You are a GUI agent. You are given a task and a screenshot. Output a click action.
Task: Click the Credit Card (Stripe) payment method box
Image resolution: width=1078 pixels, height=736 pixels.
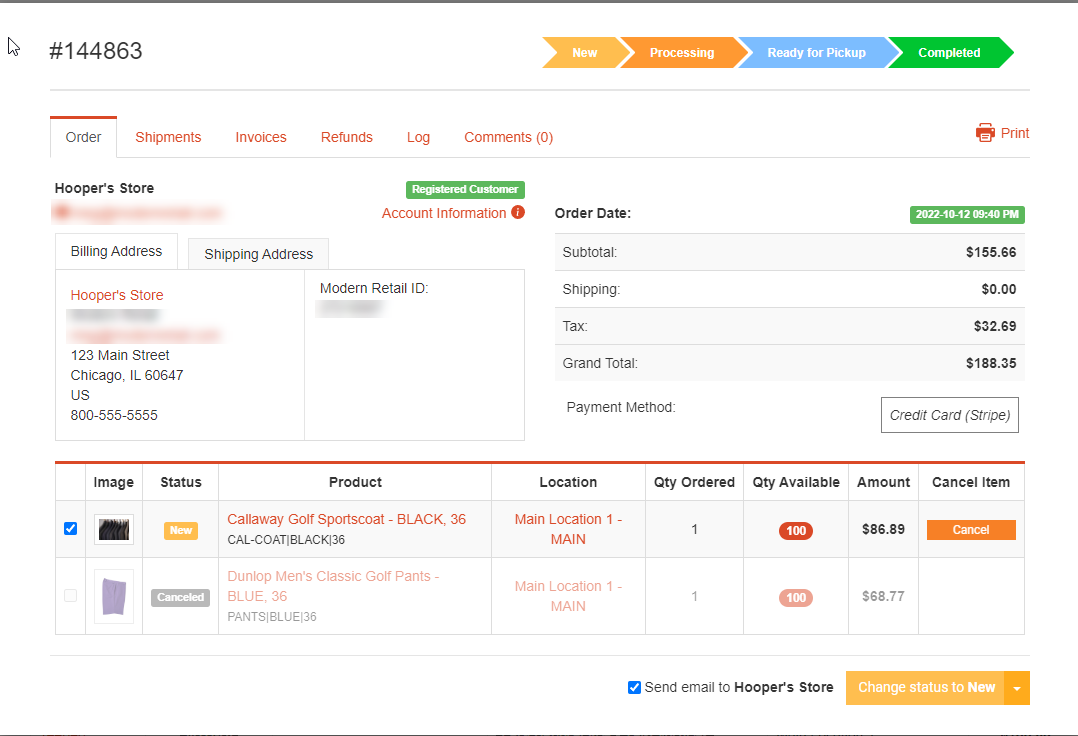click(x=949, y=415)
